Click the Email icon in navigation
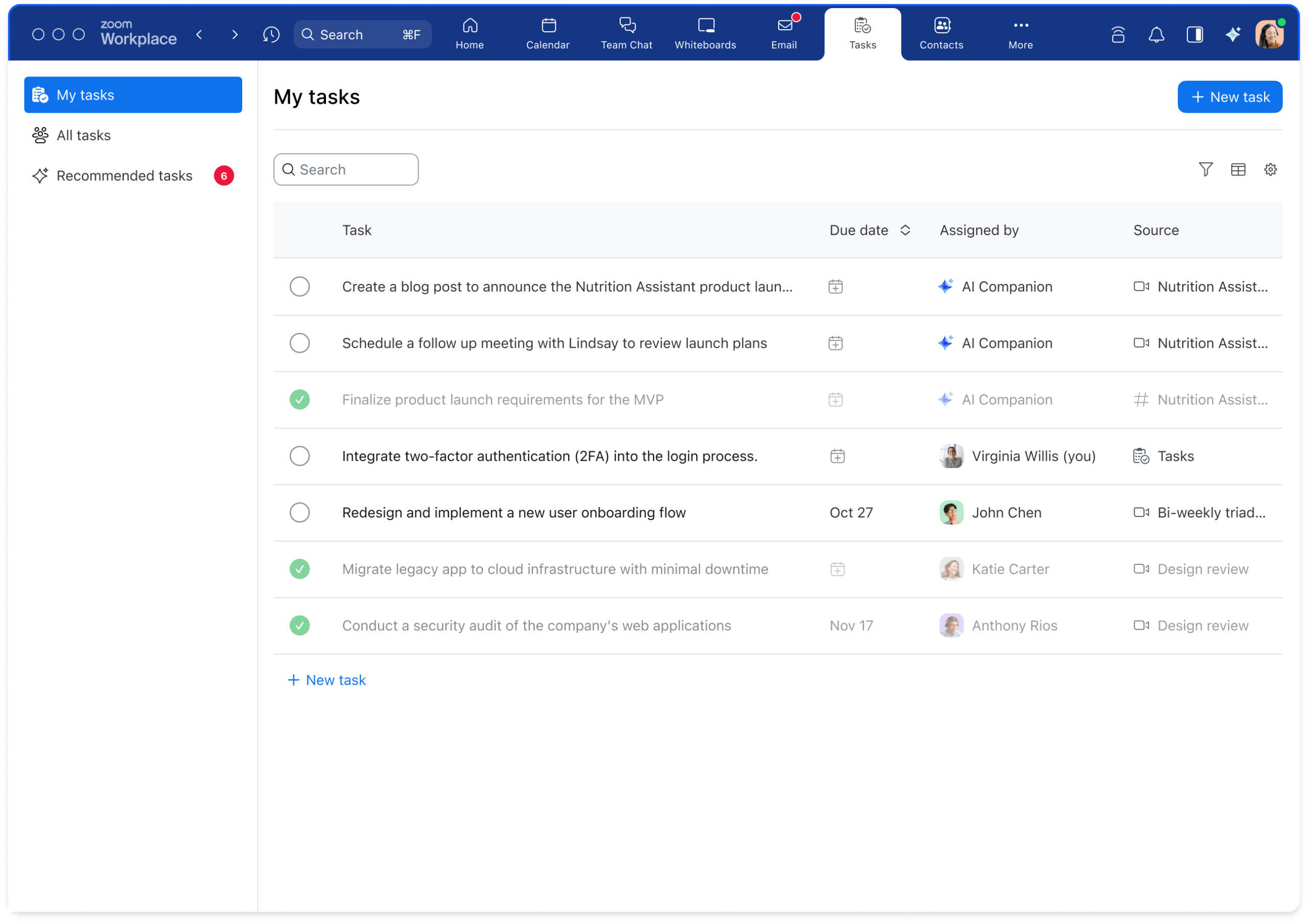1308x924 pixels. tap(784, 33)
